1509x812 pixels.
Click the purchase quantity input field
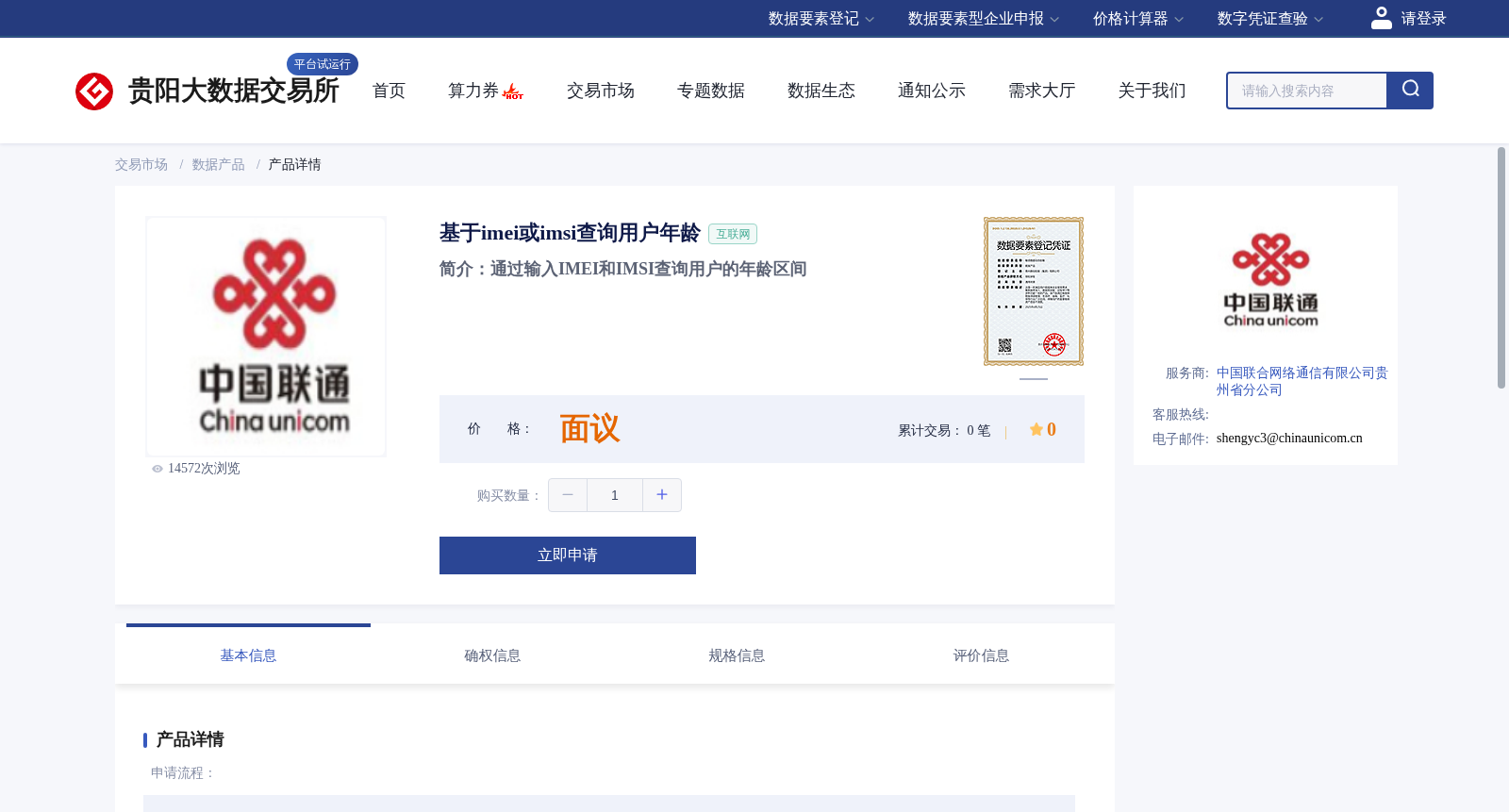point(615,495)
